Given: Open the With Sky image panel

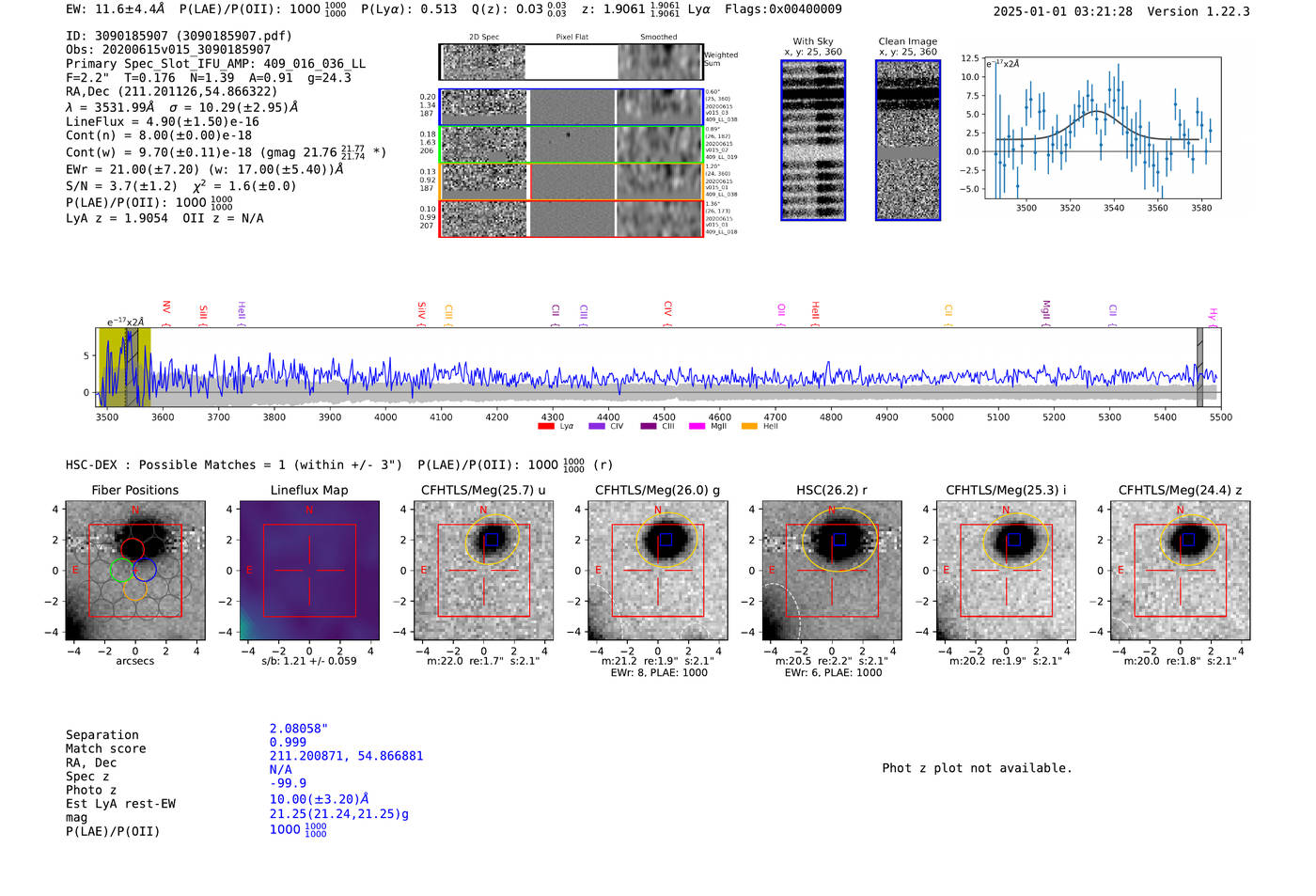Looking at the screenshot, I should click(812, 141).
